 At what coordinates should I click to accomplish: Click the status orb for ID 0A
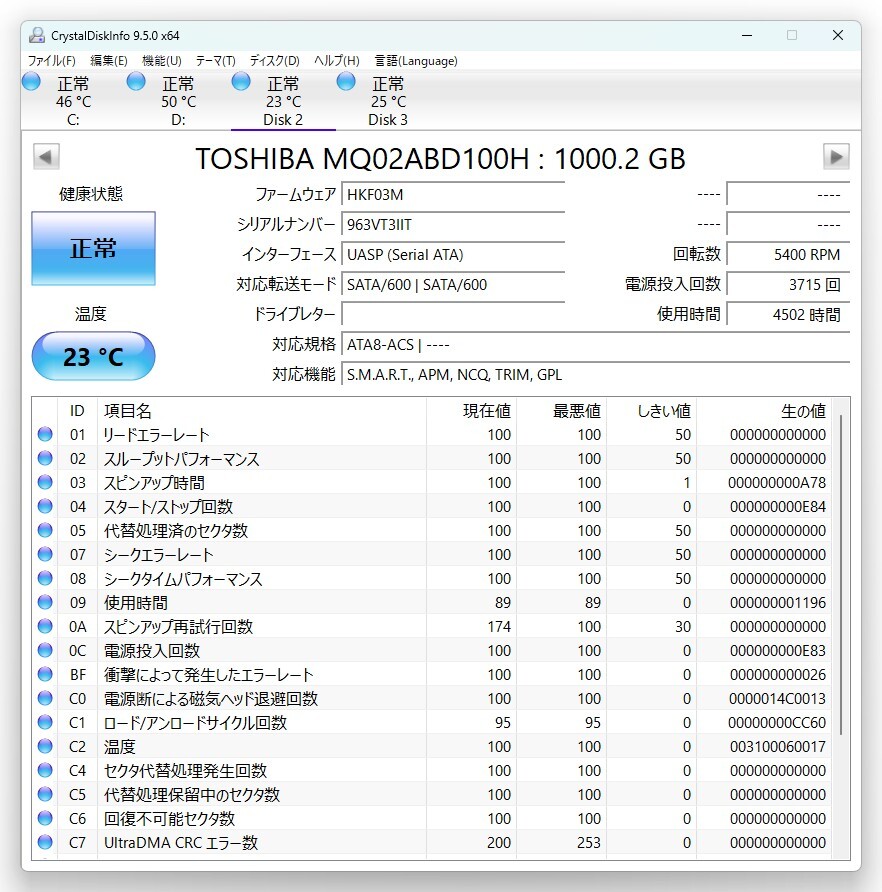[x=45, y=626]
